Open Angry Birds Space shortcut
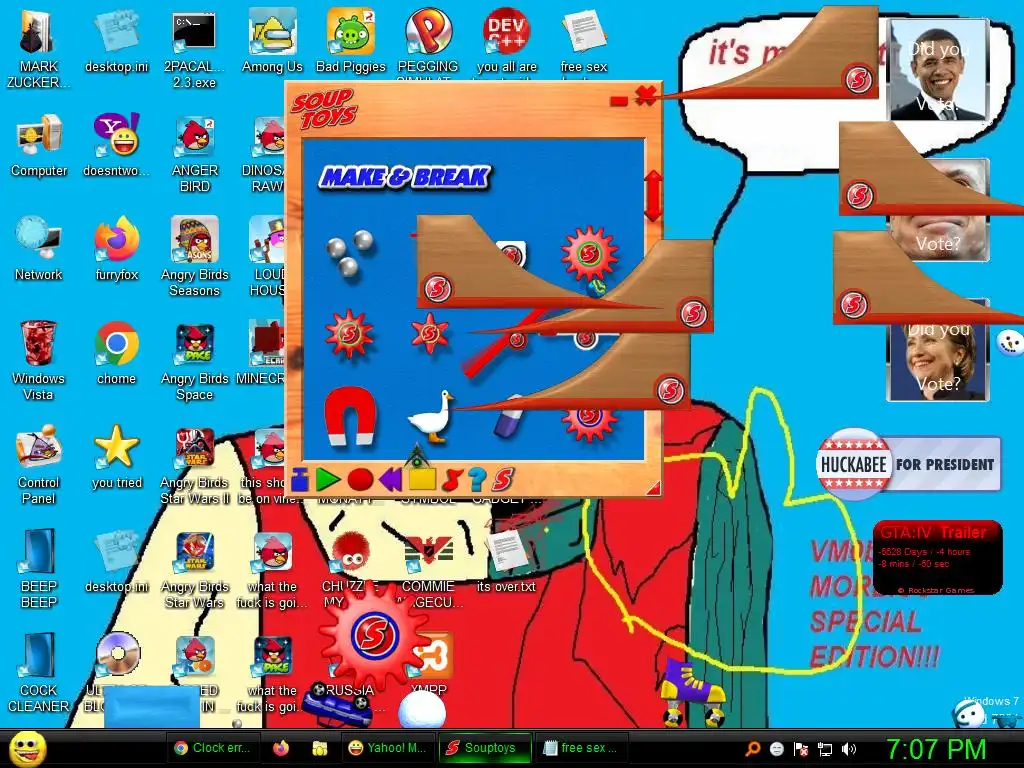Screen dimensions: 1024x768 [194, 361]
